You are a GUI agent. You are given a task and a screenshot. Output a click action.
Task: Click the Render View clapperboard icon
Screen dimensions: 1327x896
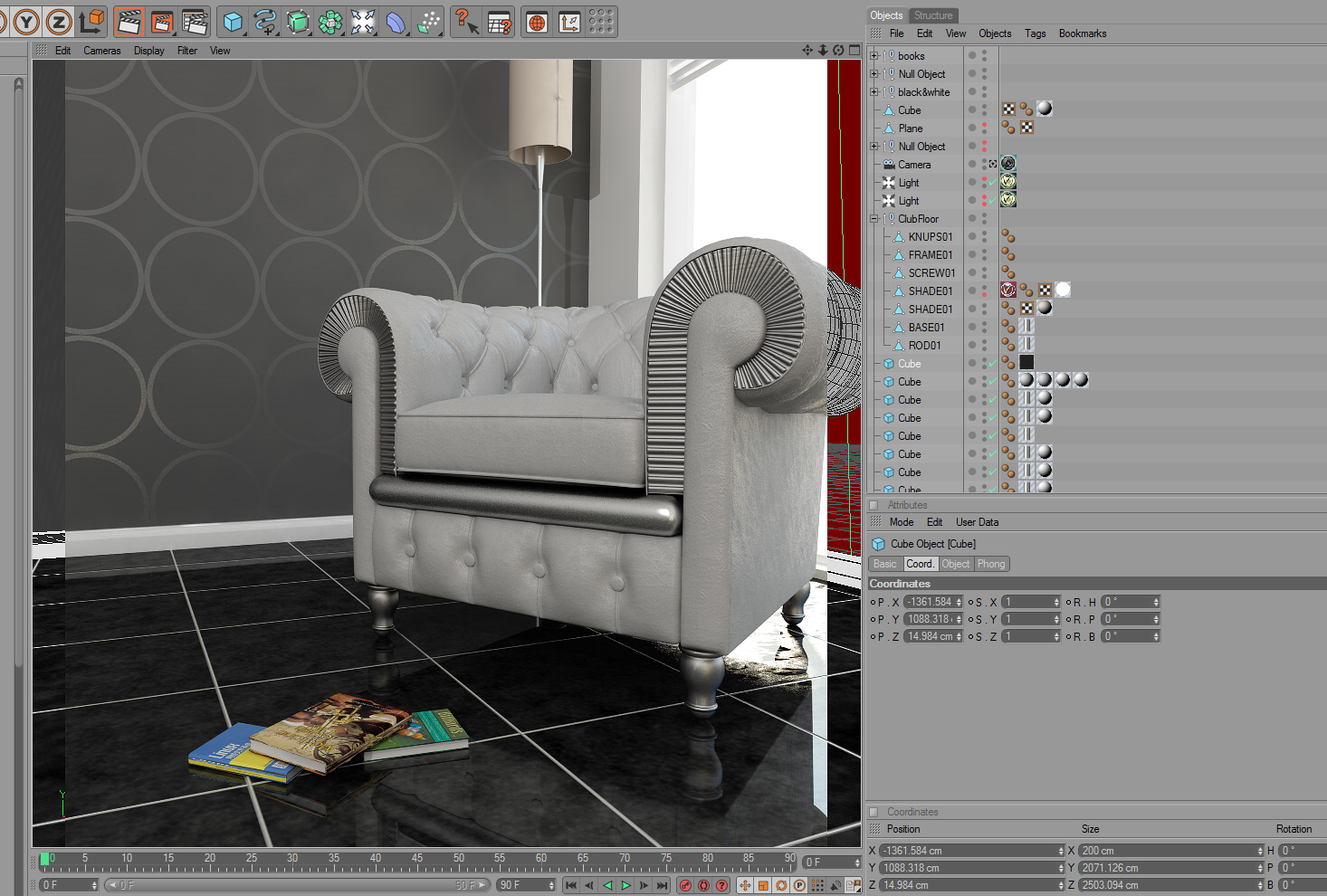(129, 22)
